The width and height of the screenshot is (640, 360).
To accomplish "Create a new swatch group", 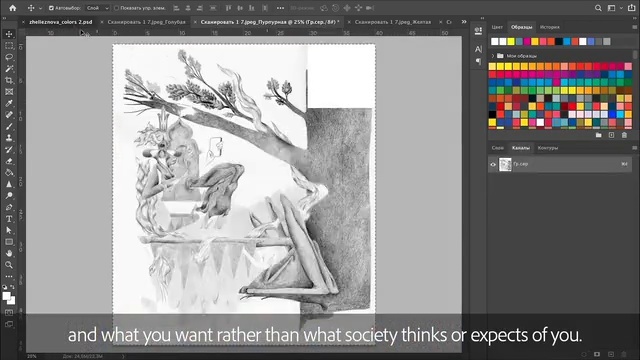I will click(598, 135).
